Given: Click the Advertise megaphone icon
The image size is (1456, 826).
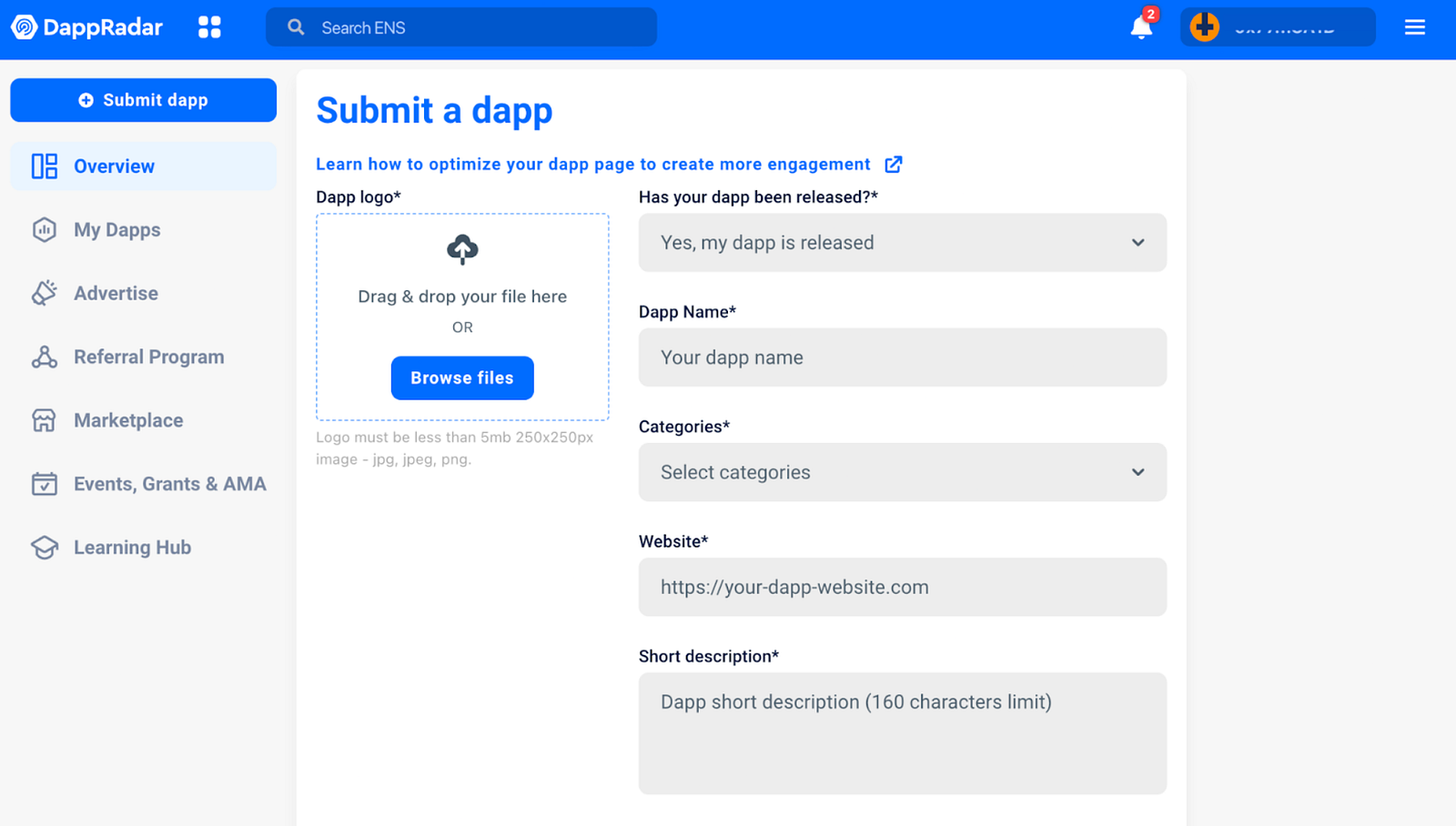Looking at the screenshot, I should (x=44, y=293).
